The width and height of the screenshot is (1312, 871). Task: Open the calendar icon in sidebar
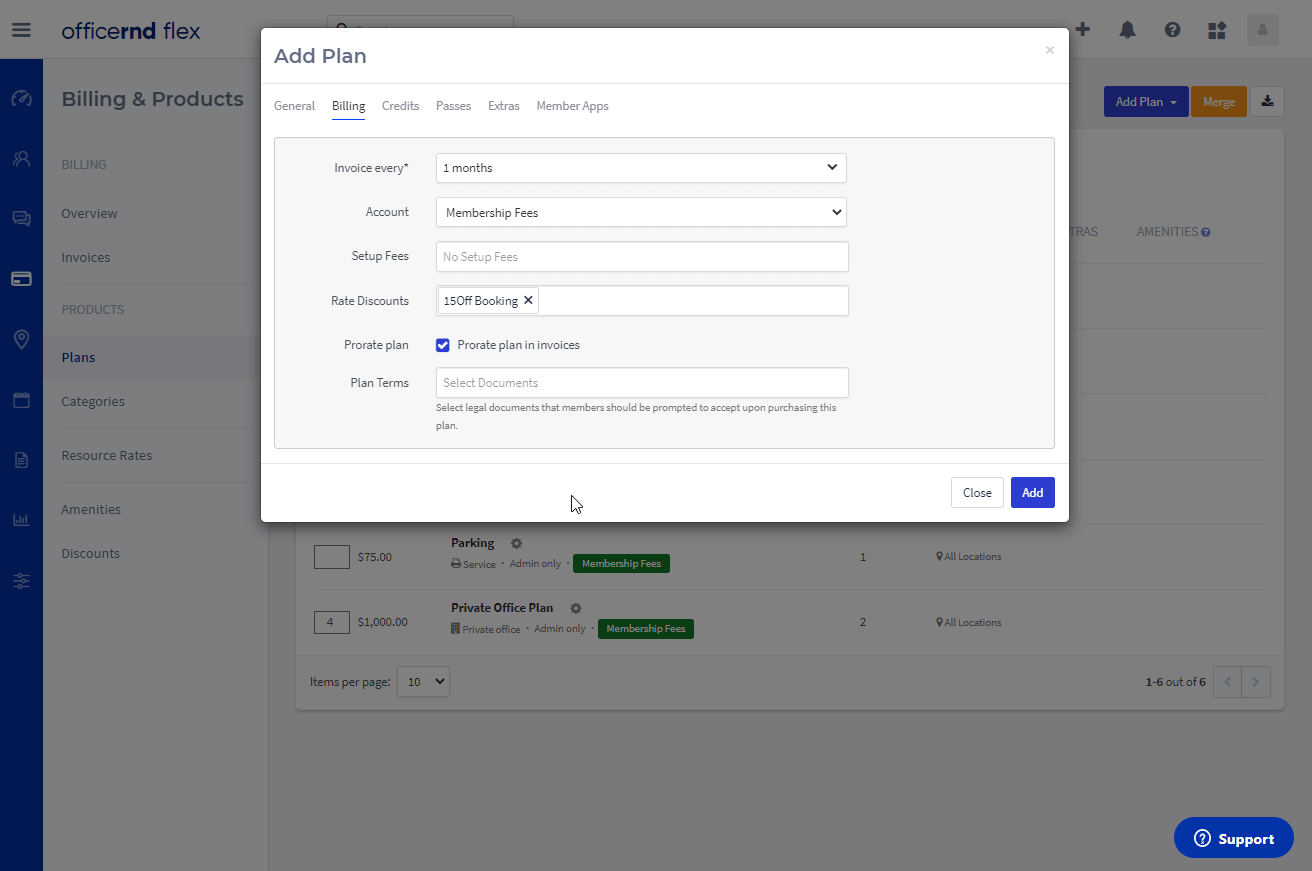point(21,401)
